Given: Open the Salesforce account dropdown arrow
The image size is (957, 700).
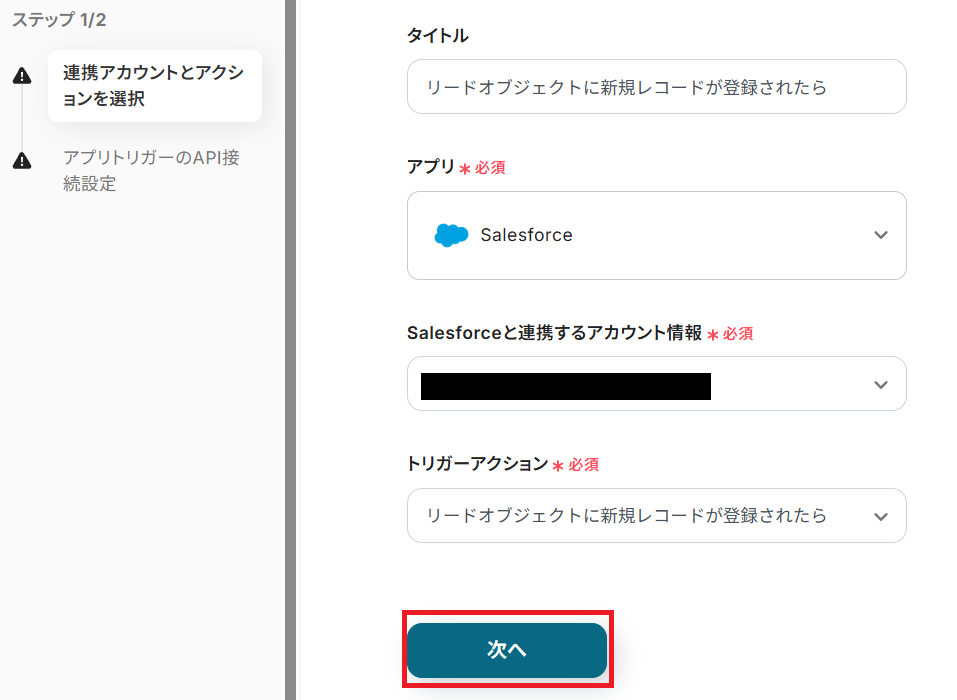Looking at the screenshot, I should tap(880, 385).
